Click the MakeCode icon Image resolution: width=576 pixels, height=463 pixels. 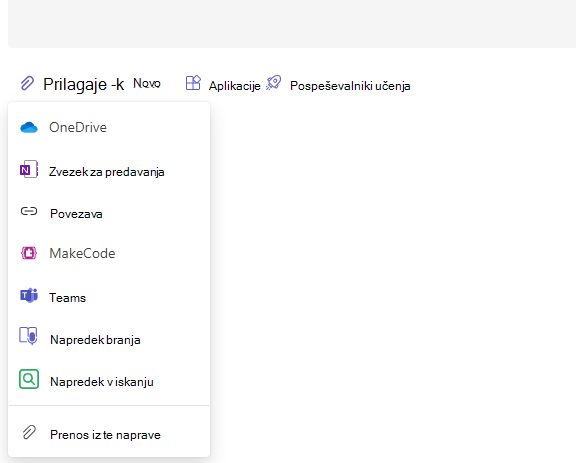tap(29, 253)
